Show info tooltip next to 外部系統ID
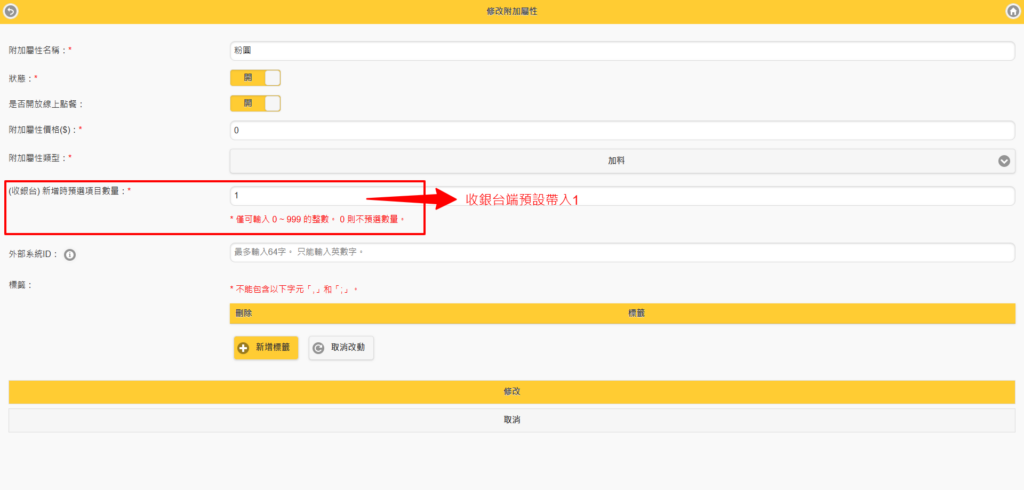Viewport: 1024px width, 490px height. point(70,255)
